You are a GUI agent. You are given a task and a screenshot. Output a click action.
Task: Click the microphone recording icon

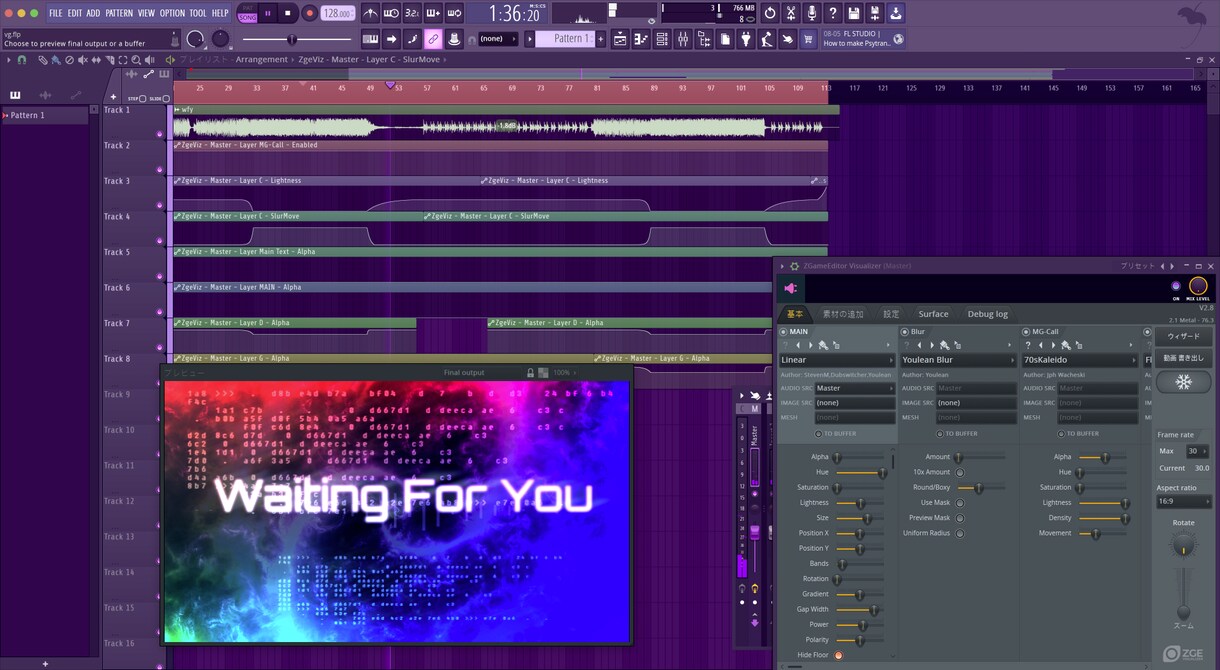[812, 13]
